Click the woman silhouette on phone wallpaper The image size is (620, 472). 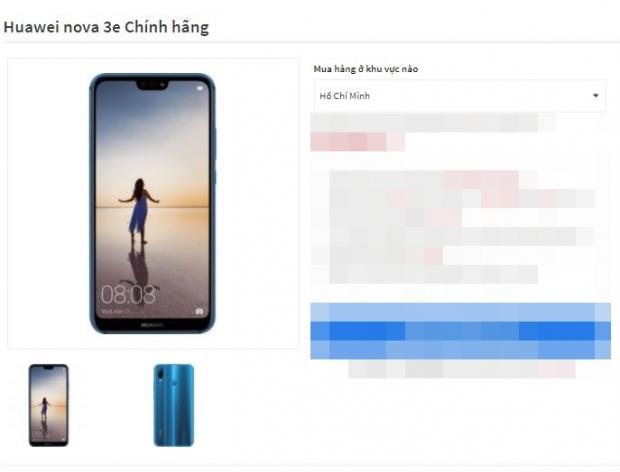[139, 211]
